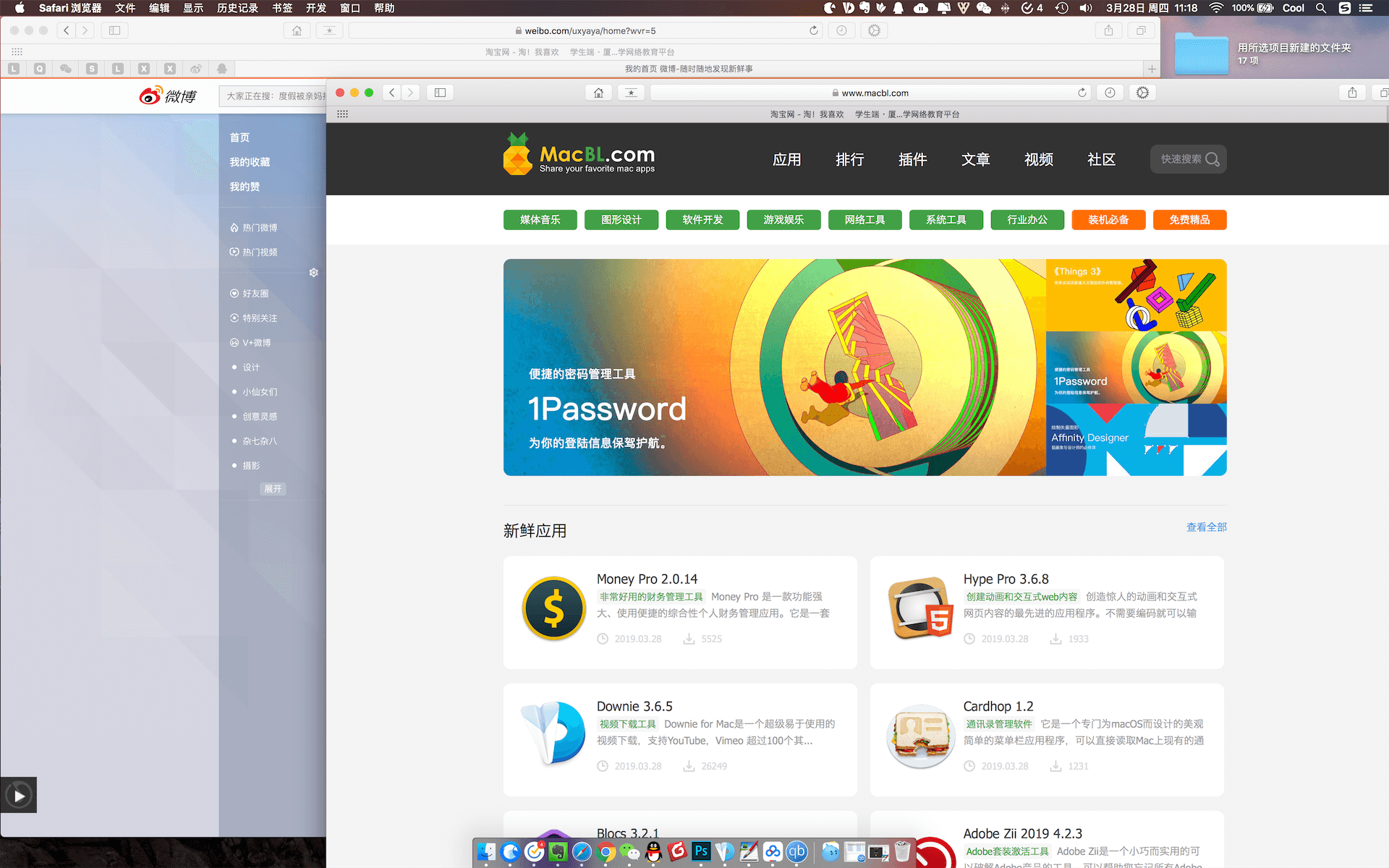The width and height of the screenshot is (1389, 868).
Task: Open 我的收藏 in Weibo sidebar
Action: (x=250, y=162)
